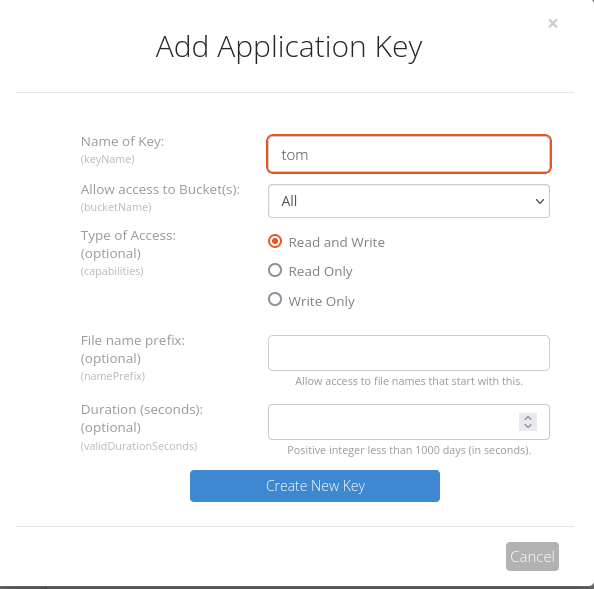Increase duration with the up stepper arrow
Viewport: 594px width, 589px height.
pyautogui.click(x=528, y=418)
